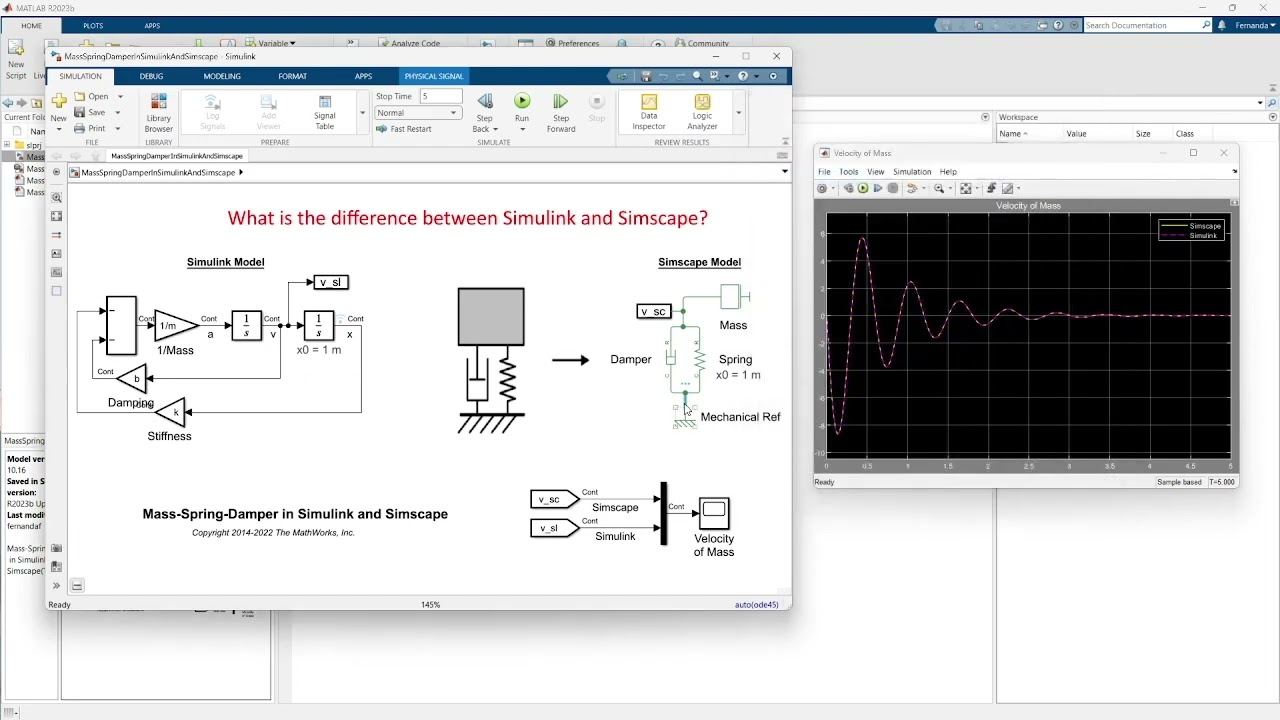Screen dimensions: 1280x720
Task: Click the MassSpringDamperInSimulinkAndSimscape model tab
Action: 177,156
